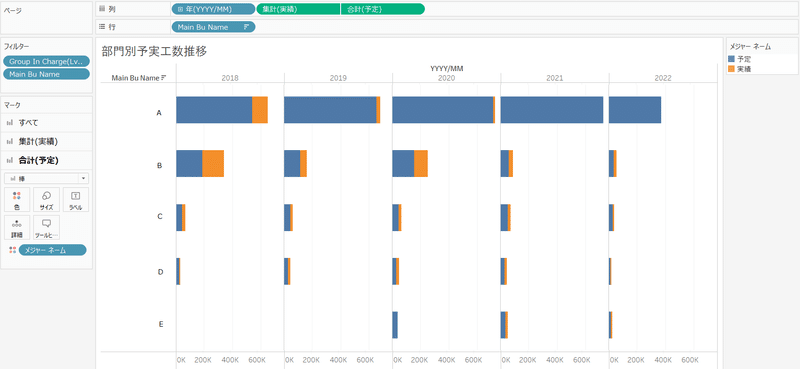Click the Main Bu Name filter pill

pyautogui.click(x=46, y=75)
